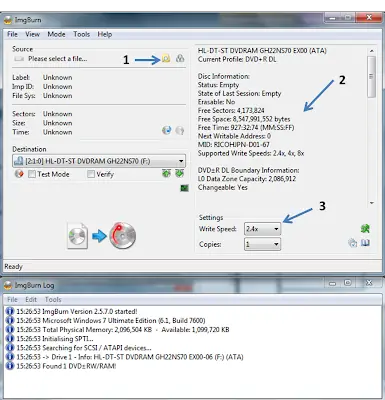Click the 'Changeable: Yes' line
Viewport: 385px width, 400px height.
click(223, 187)
